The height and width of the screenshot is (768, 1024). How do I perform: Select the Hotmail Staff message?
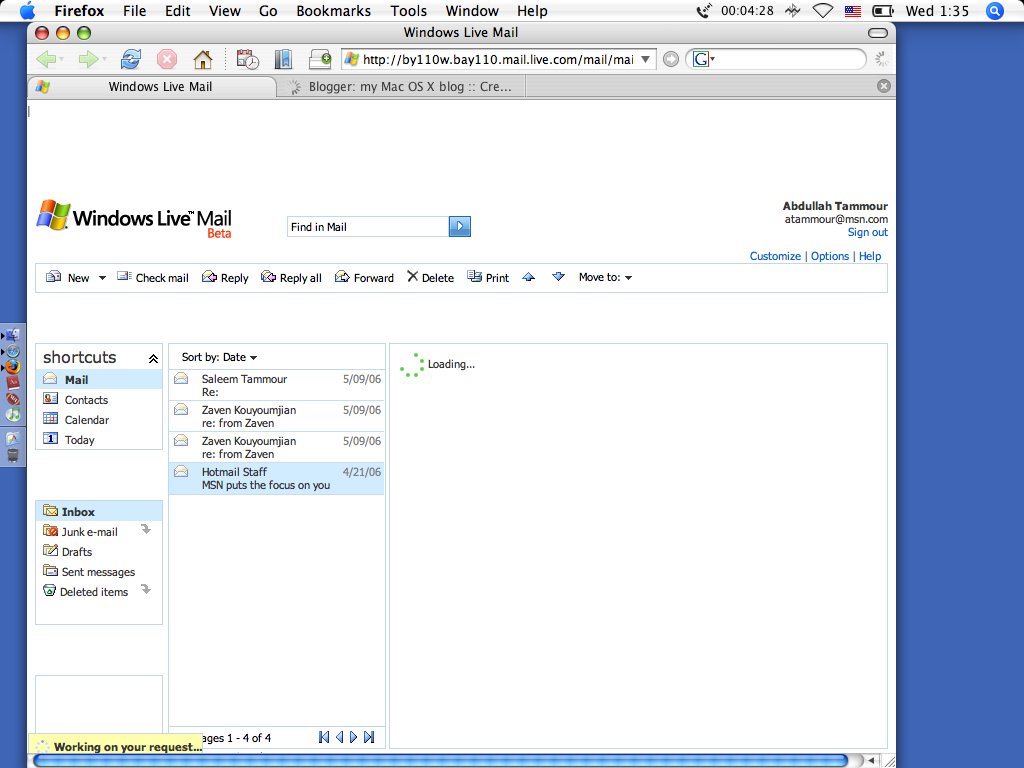click(x=277, y=479)
